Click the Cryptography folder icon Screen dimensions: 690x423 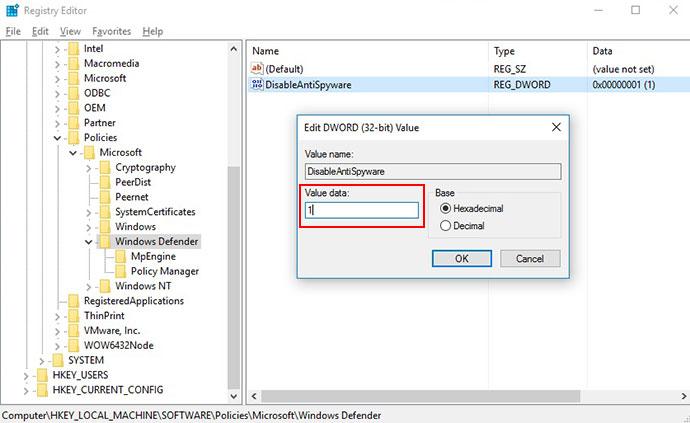coord(105,167)
